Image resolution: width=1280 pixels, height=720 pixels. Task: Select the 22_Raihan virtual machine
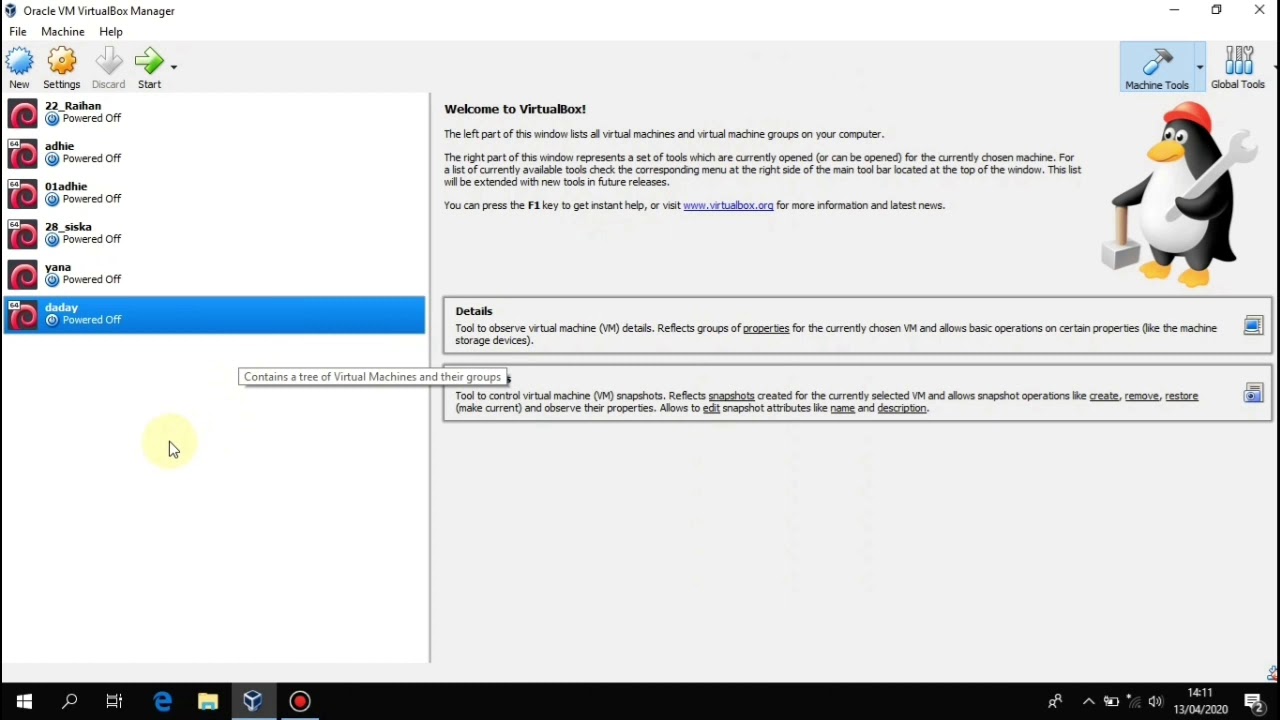pos(214,113)
